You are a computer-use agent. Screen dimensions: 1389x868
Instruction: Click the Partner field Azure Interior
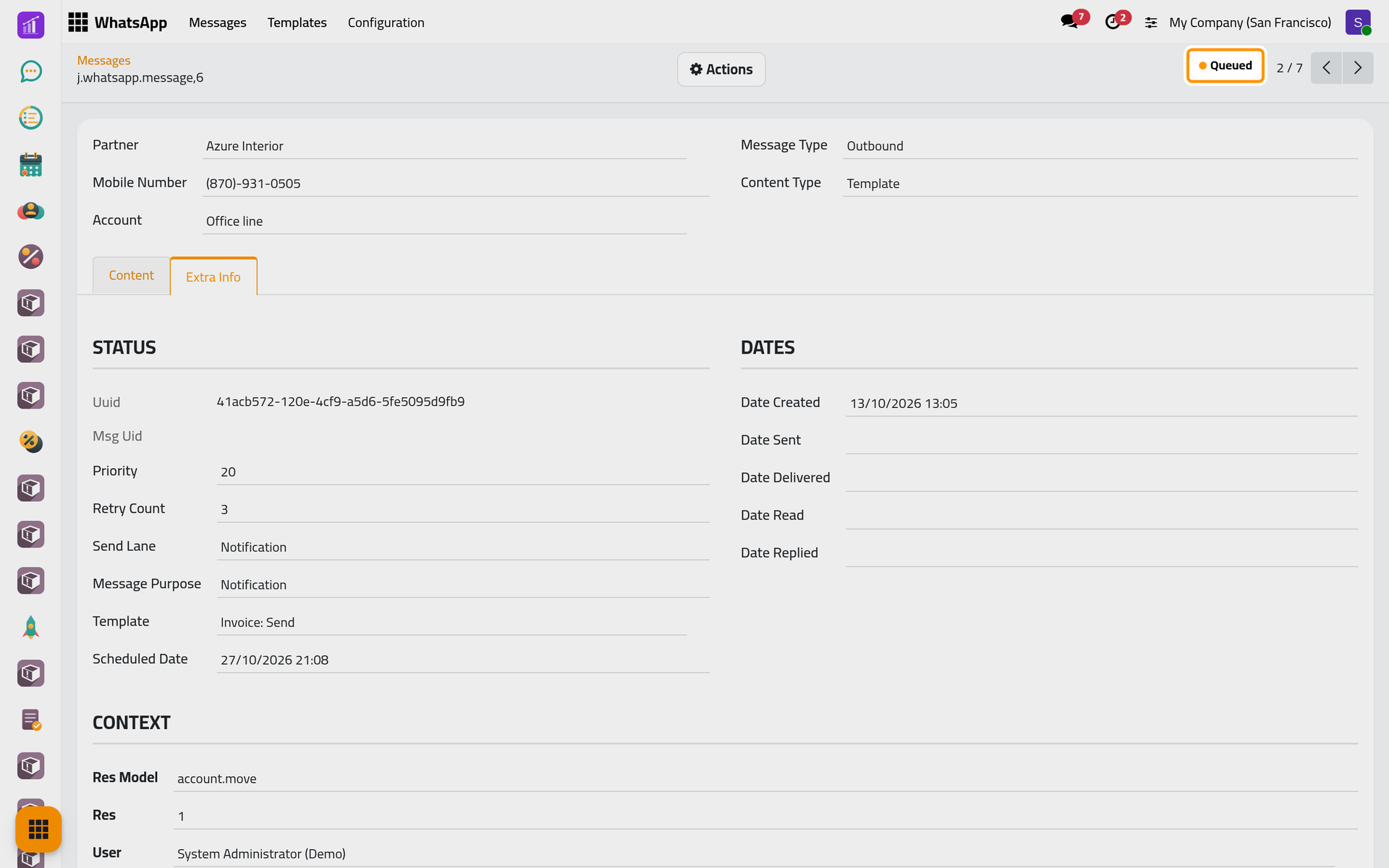pyautogui.click(x=444, y=146)
